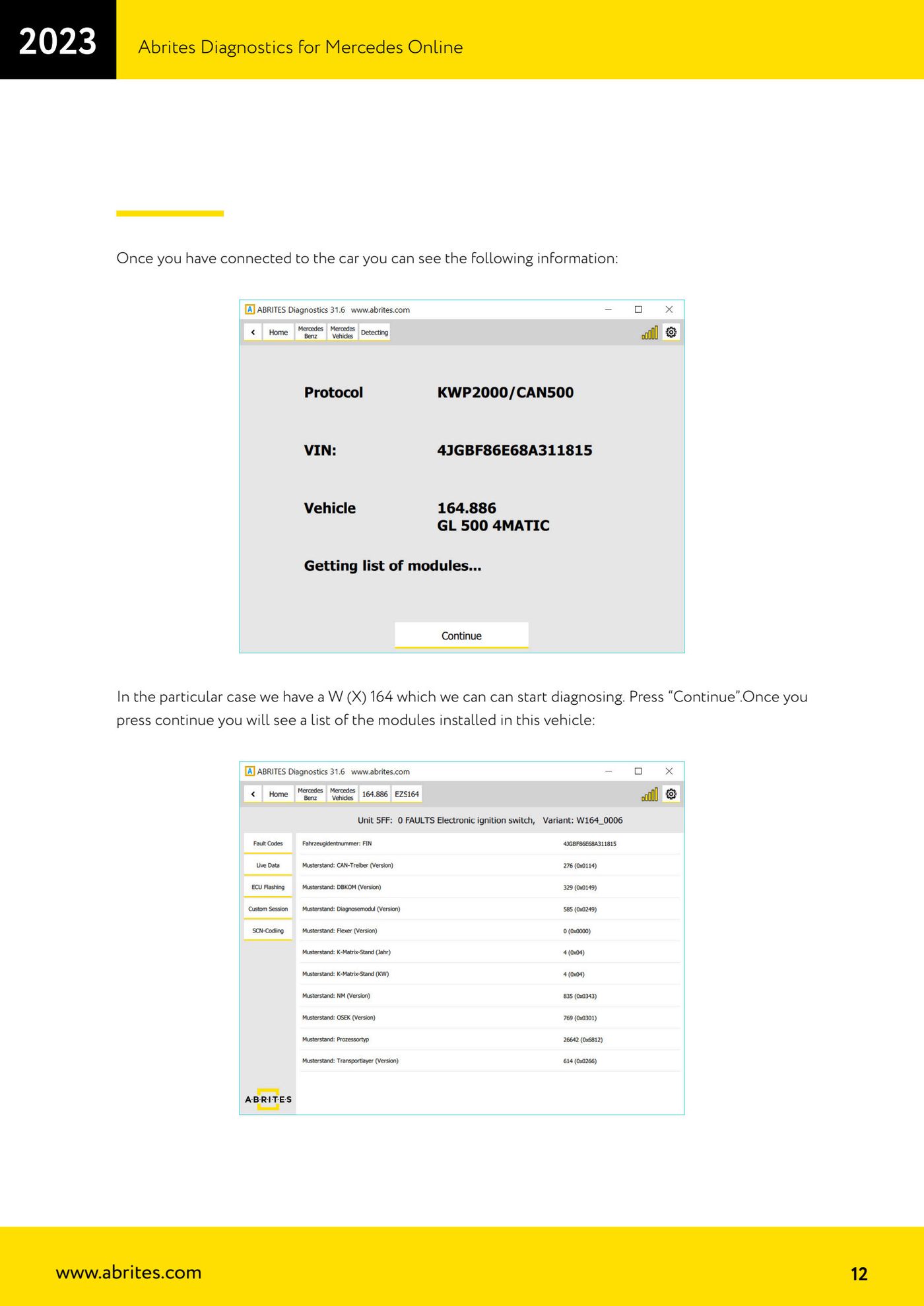The width and height of the screenshot is (924, 1306).
Task: Click signal strength icon in upper window
Action: point(649,333)
